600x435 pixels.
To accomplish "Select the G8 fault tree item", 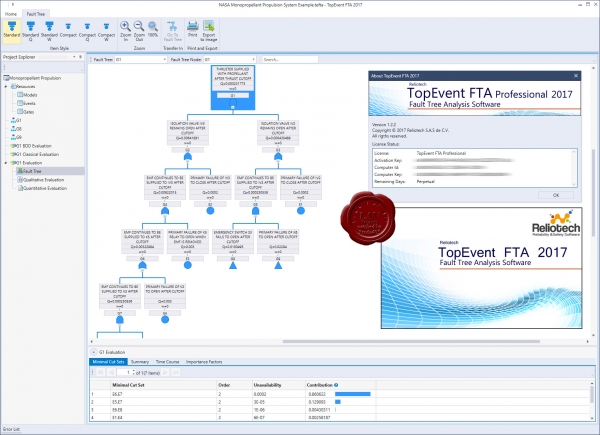I will (16, 129).
